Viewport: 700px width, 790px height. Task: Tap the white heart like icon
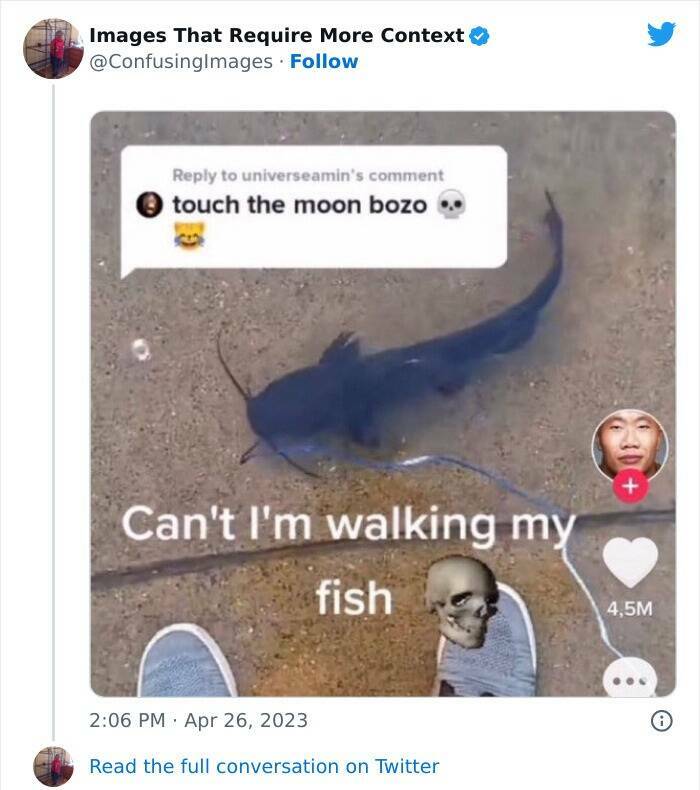point(631,562)
